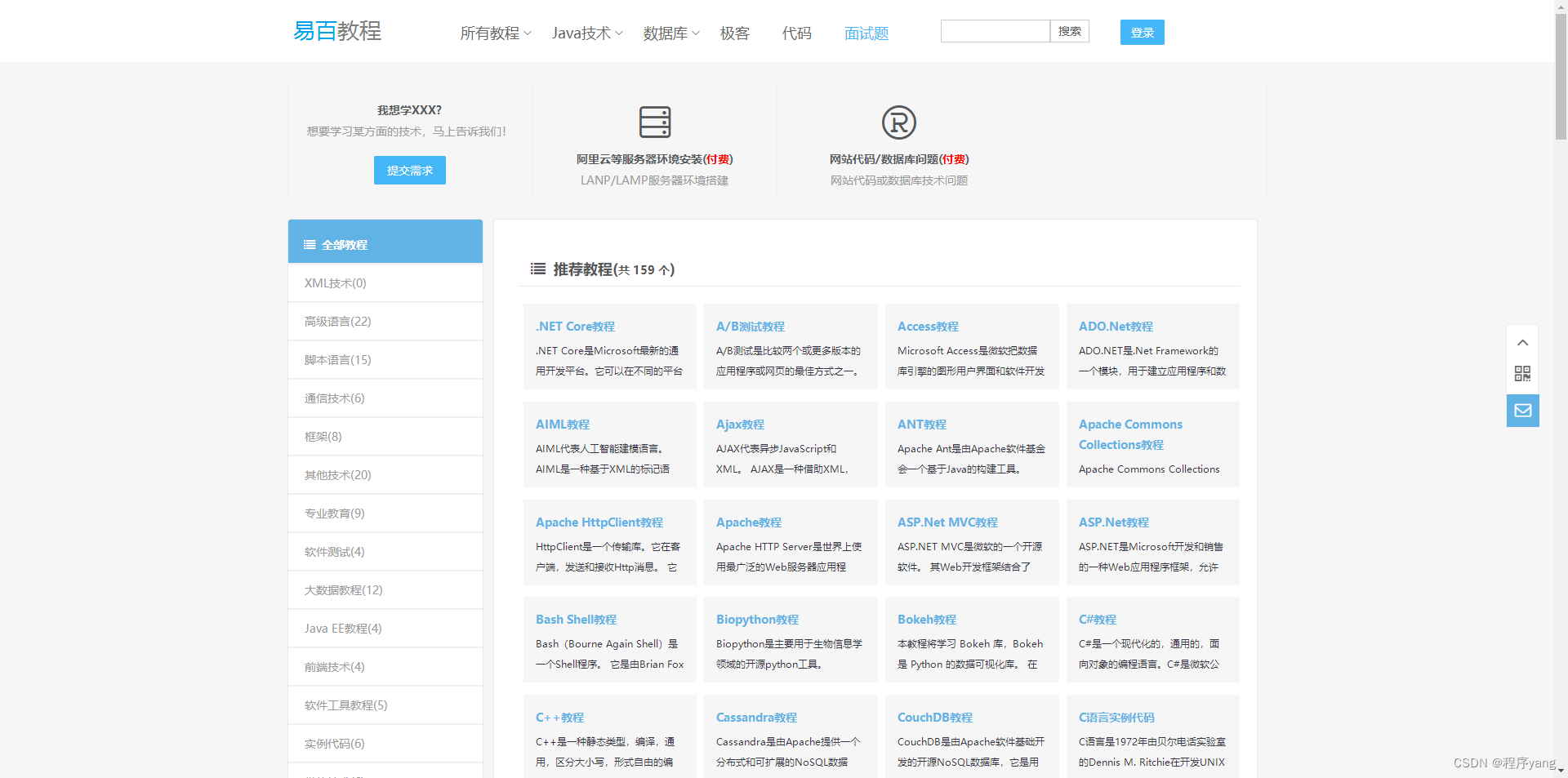Open the C语言实例代码 tutorial
Image resolution: width=1568 pixels, height=778 pixels.
tap(1116, 718)
